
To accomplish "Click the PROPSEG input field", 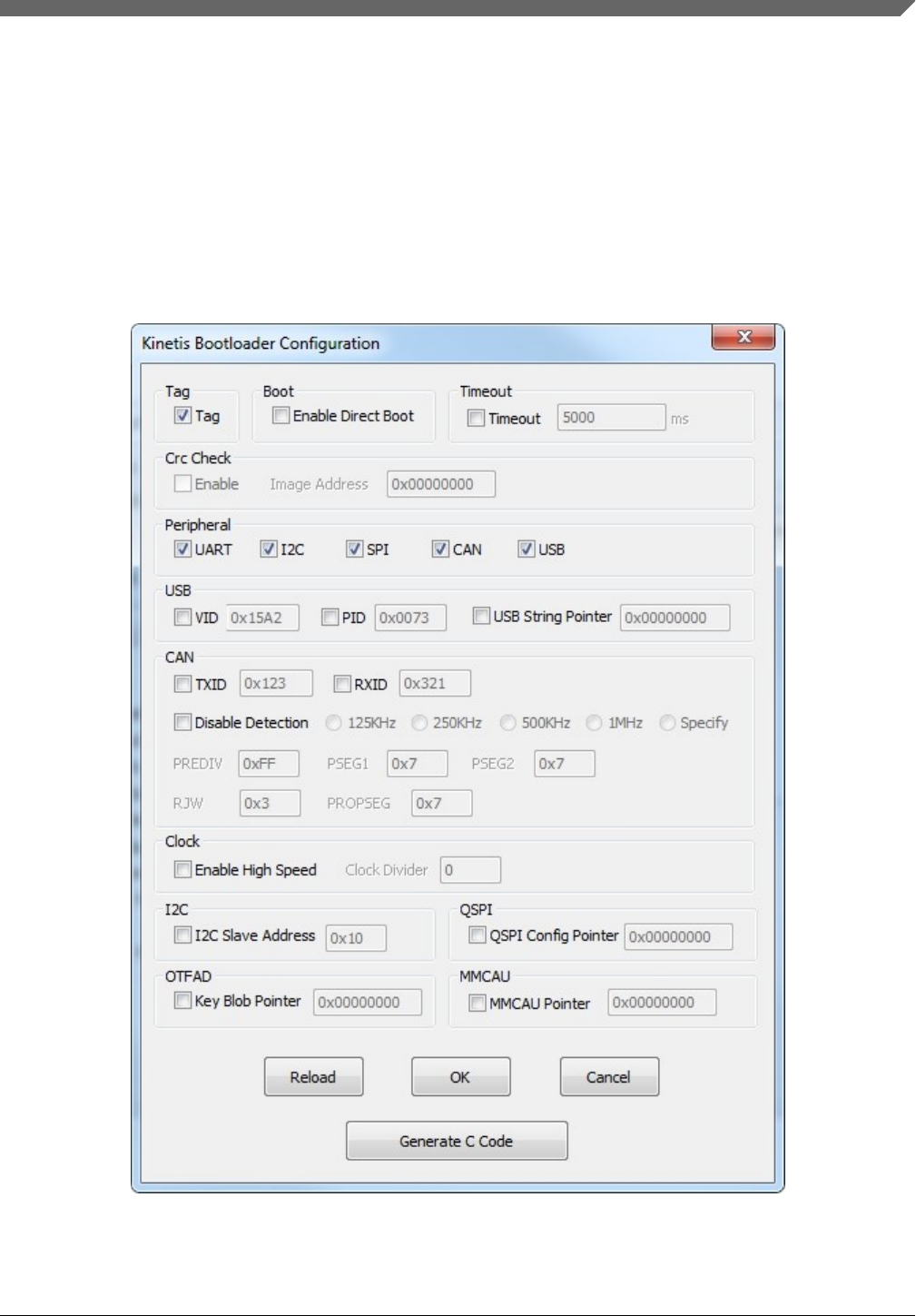I will [x=442, y=803].
